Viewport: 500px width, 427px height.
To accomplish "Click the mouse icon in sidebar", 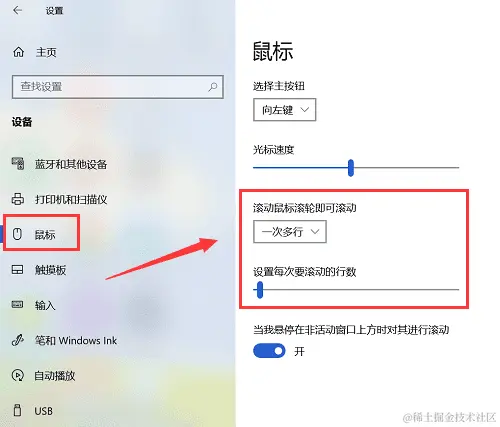I will 17,234.
